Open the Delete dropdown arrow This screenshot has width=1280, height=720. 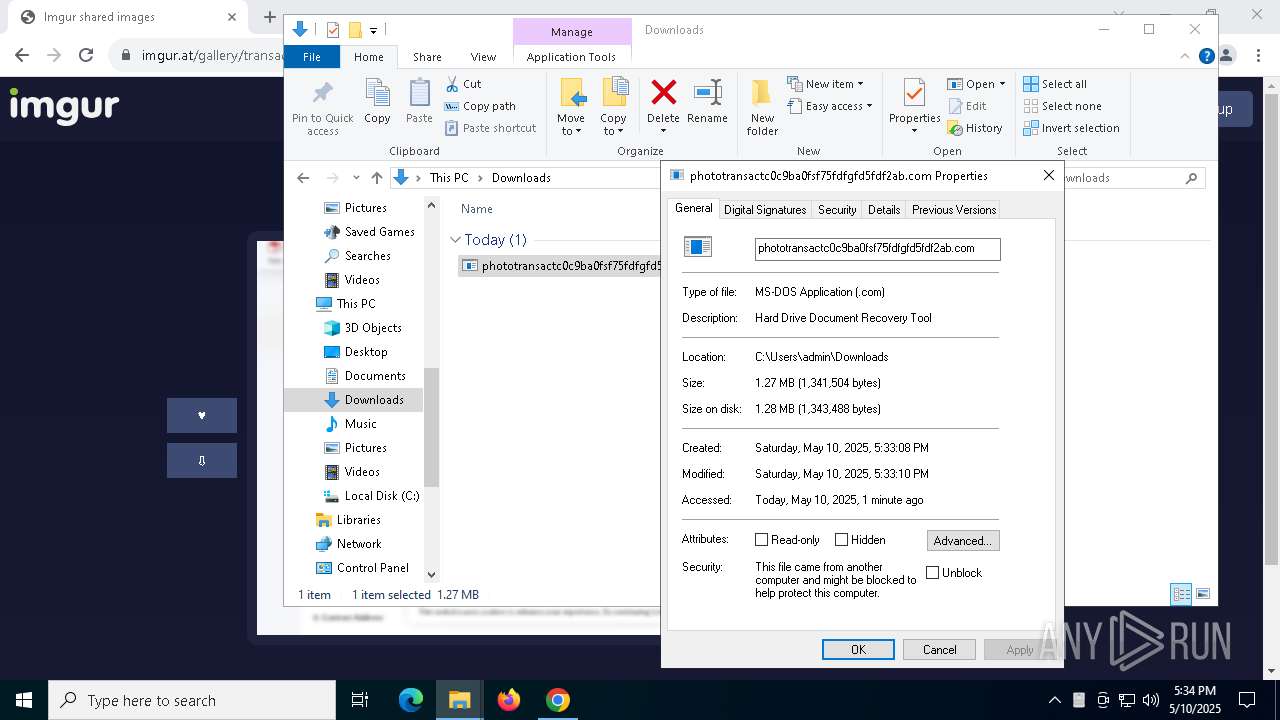(663, 131)
